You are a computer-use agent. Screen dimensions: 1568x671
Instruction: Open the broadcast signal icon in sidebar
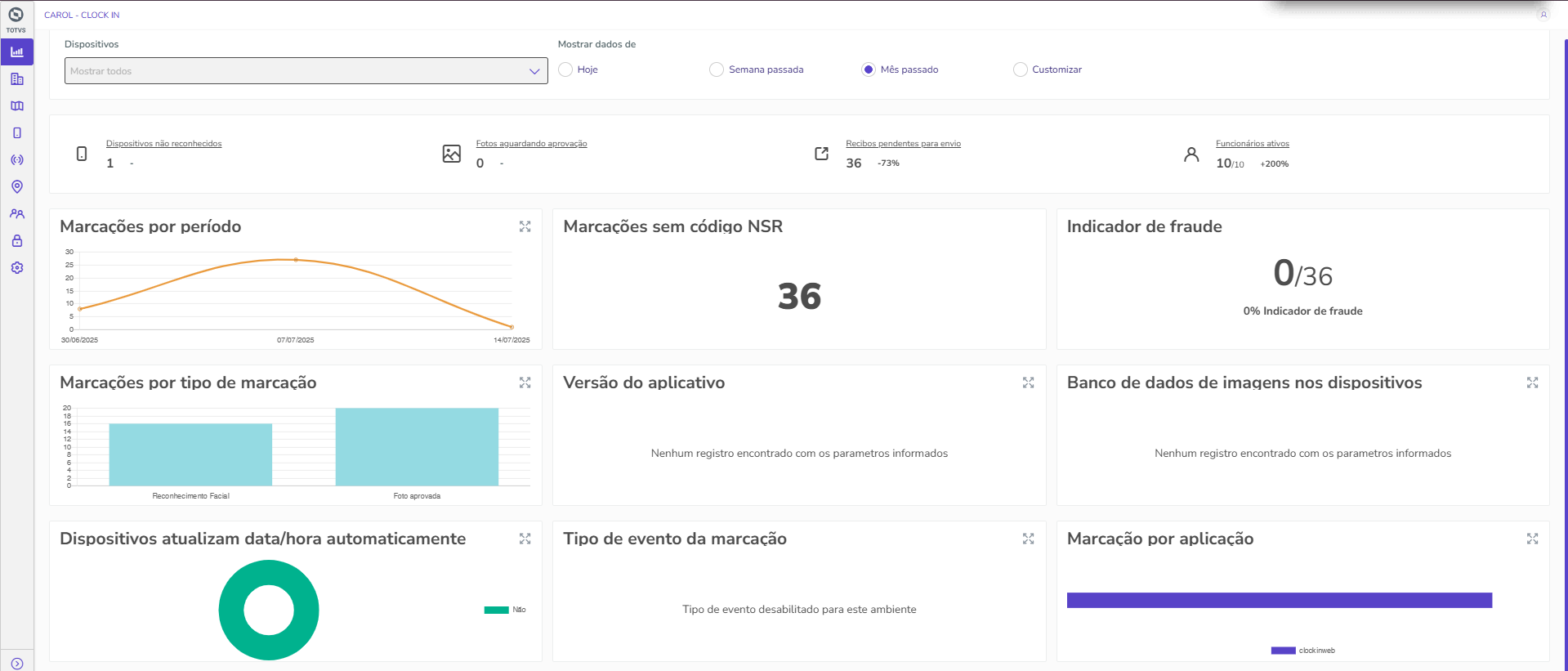(17, 160)
